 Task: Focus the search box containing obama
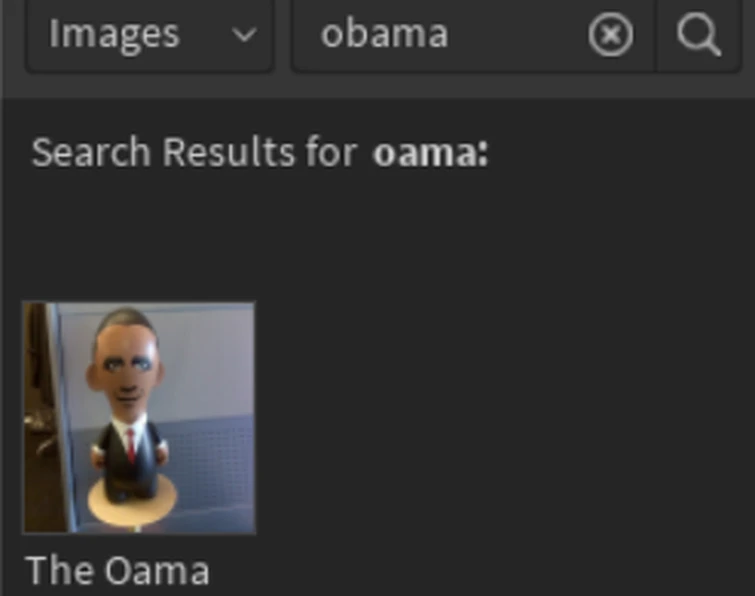point(472,35)
